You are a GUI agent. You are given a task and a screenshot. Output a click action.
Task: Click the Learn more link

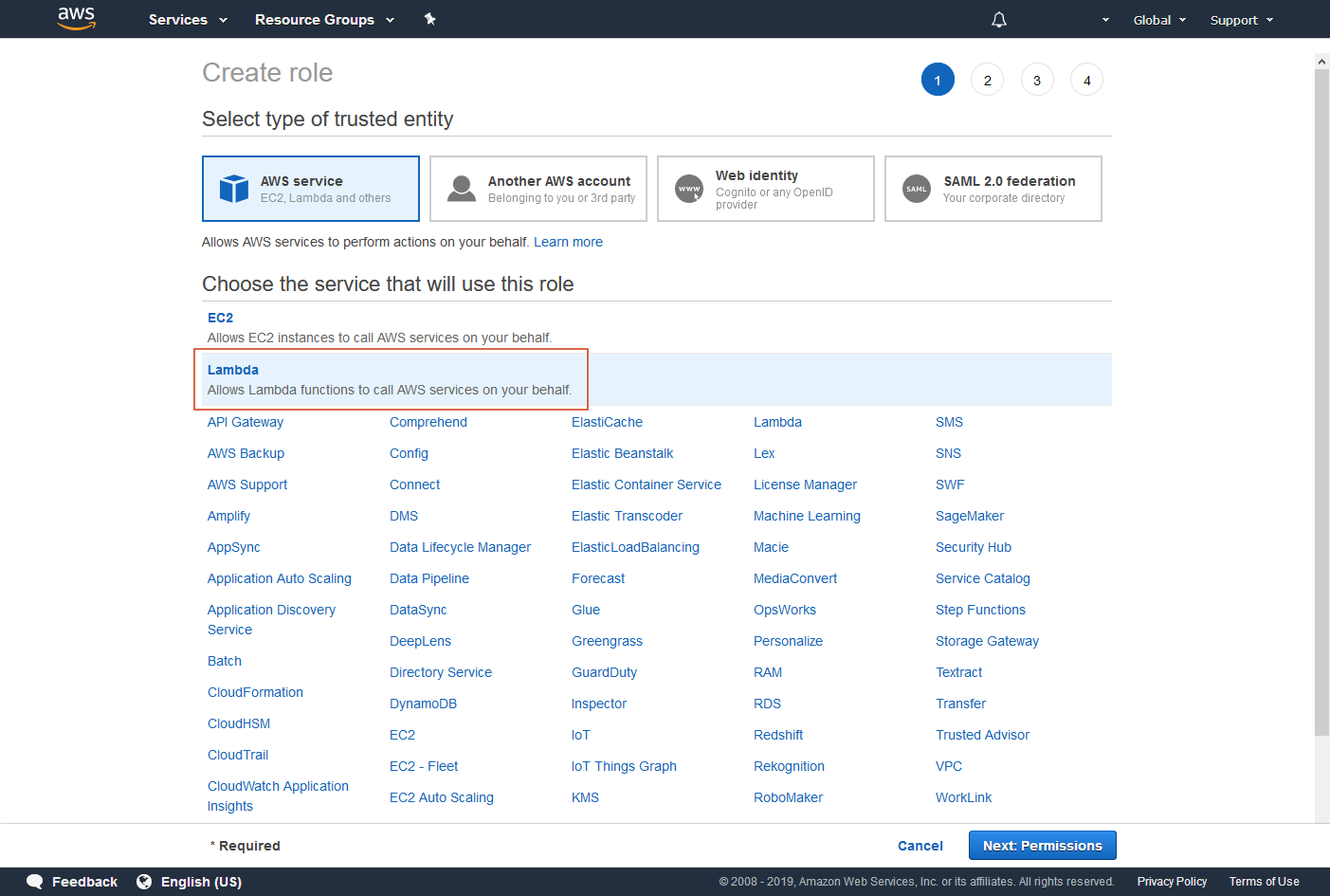[568, 242]
